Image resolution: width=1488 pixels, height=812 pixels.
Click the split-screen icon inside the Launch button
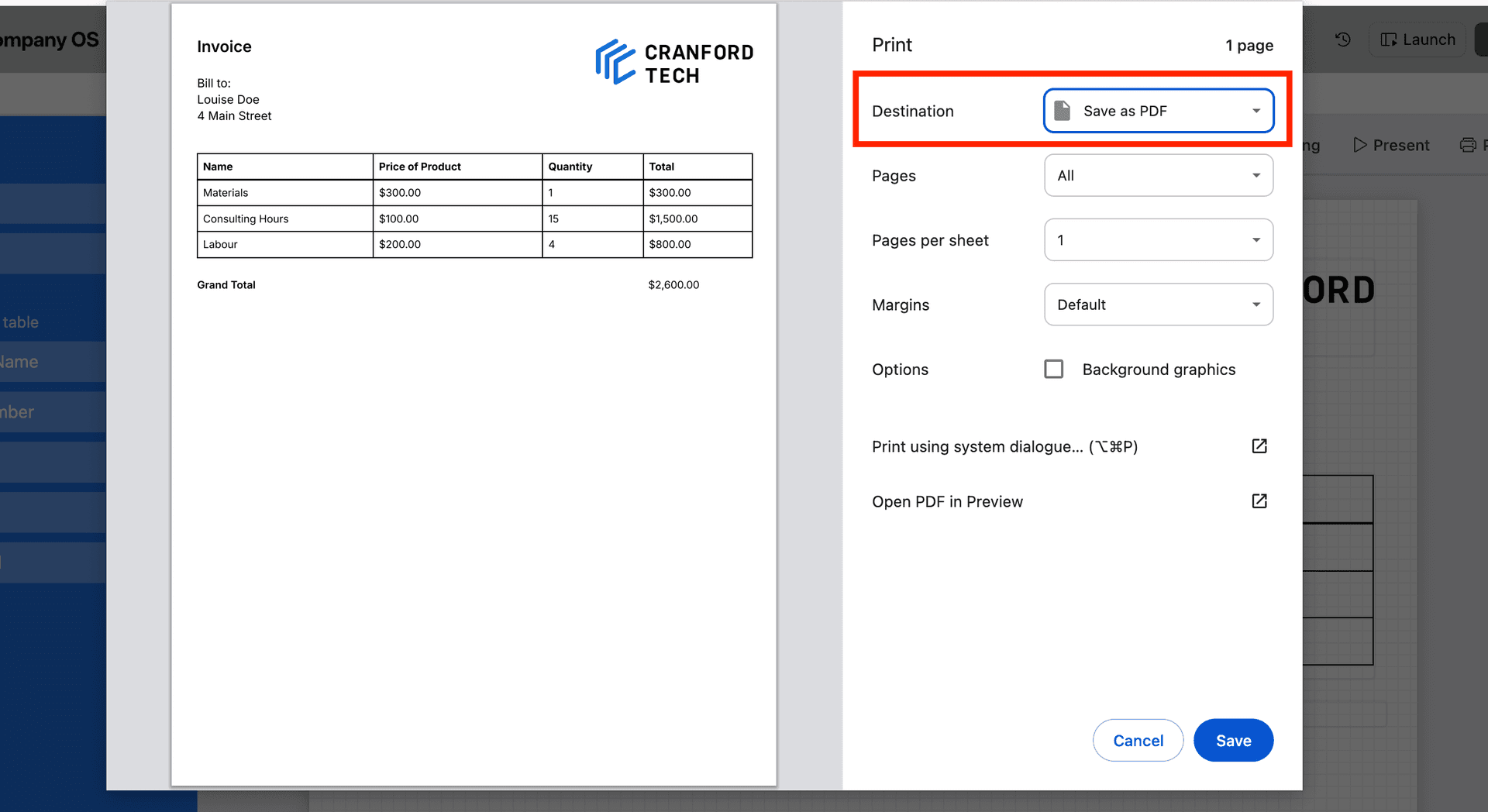pos(1387,39)
